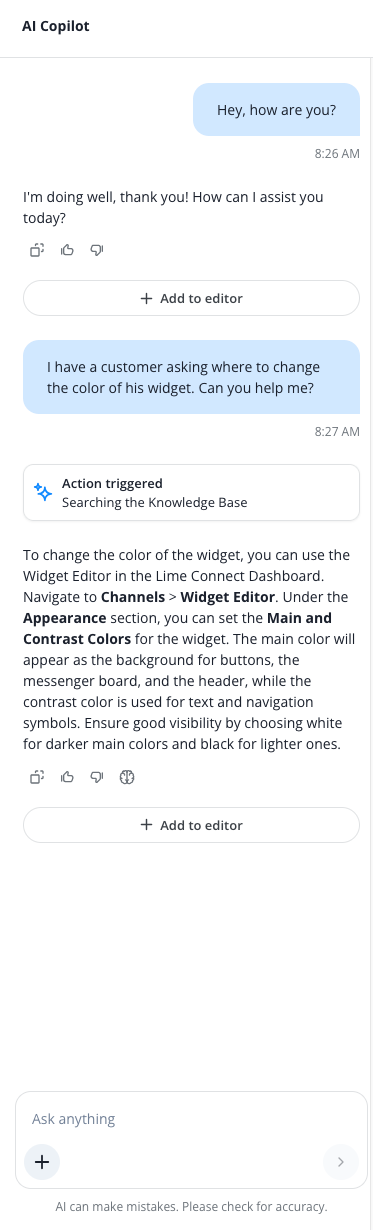Copy the "I'm doing well" reply

coord(36,250)
